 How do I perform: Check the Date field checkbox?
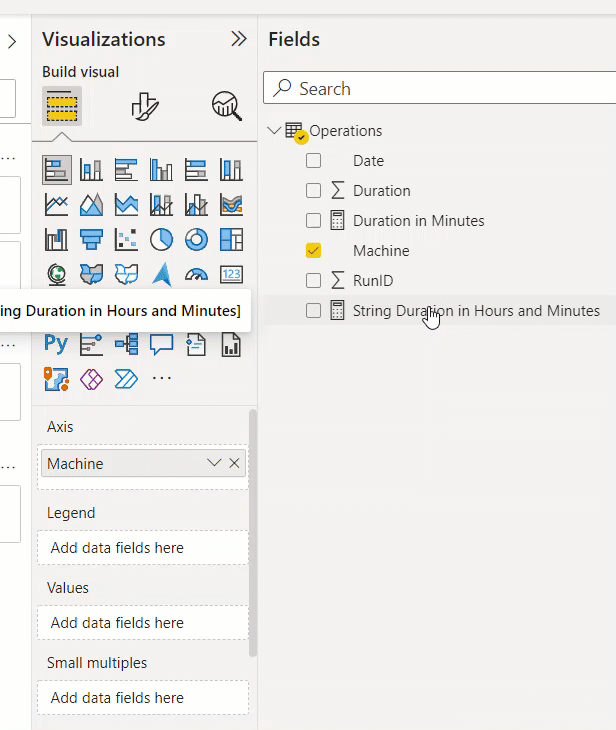[x=314, y=161]
